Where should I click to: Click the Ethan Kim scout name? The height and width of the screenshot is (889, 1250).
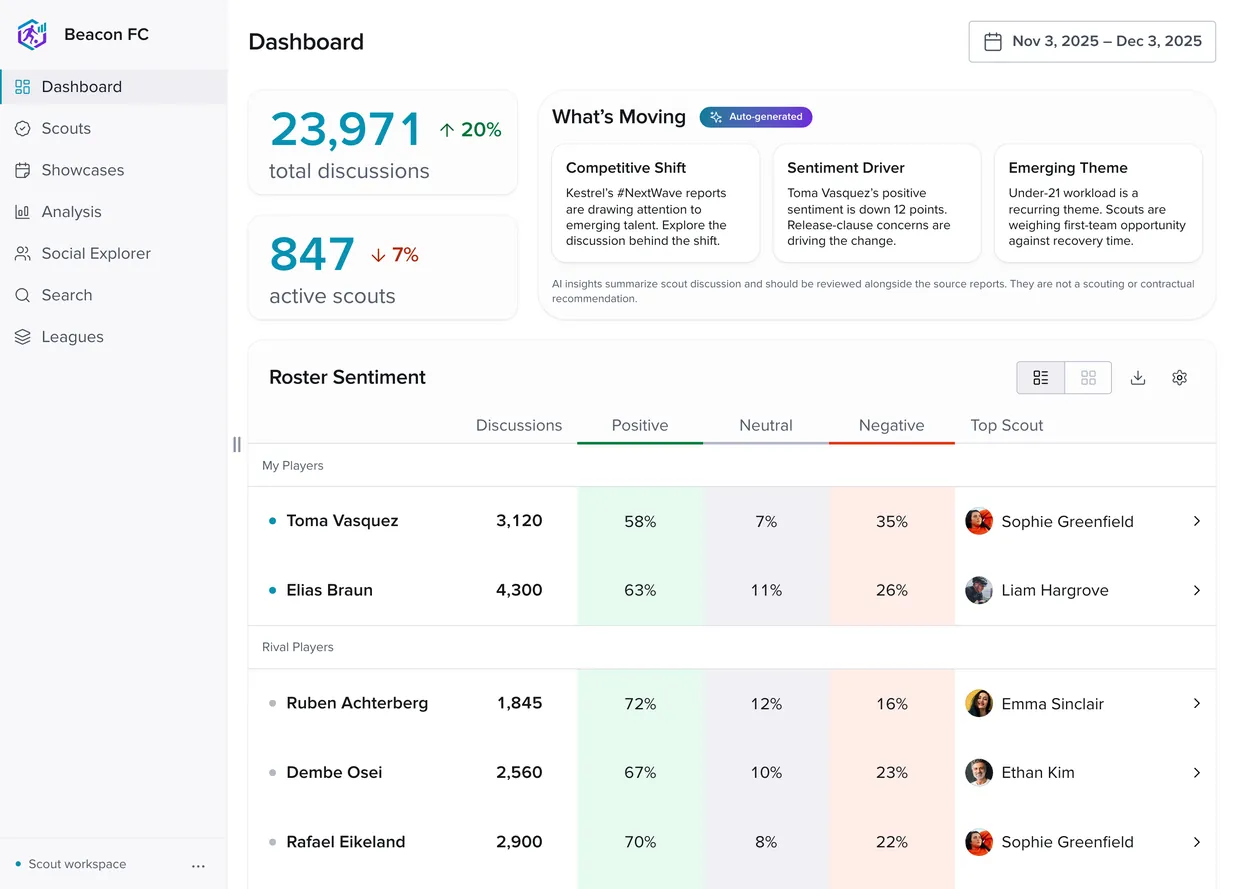click(x=1037, y=772)
